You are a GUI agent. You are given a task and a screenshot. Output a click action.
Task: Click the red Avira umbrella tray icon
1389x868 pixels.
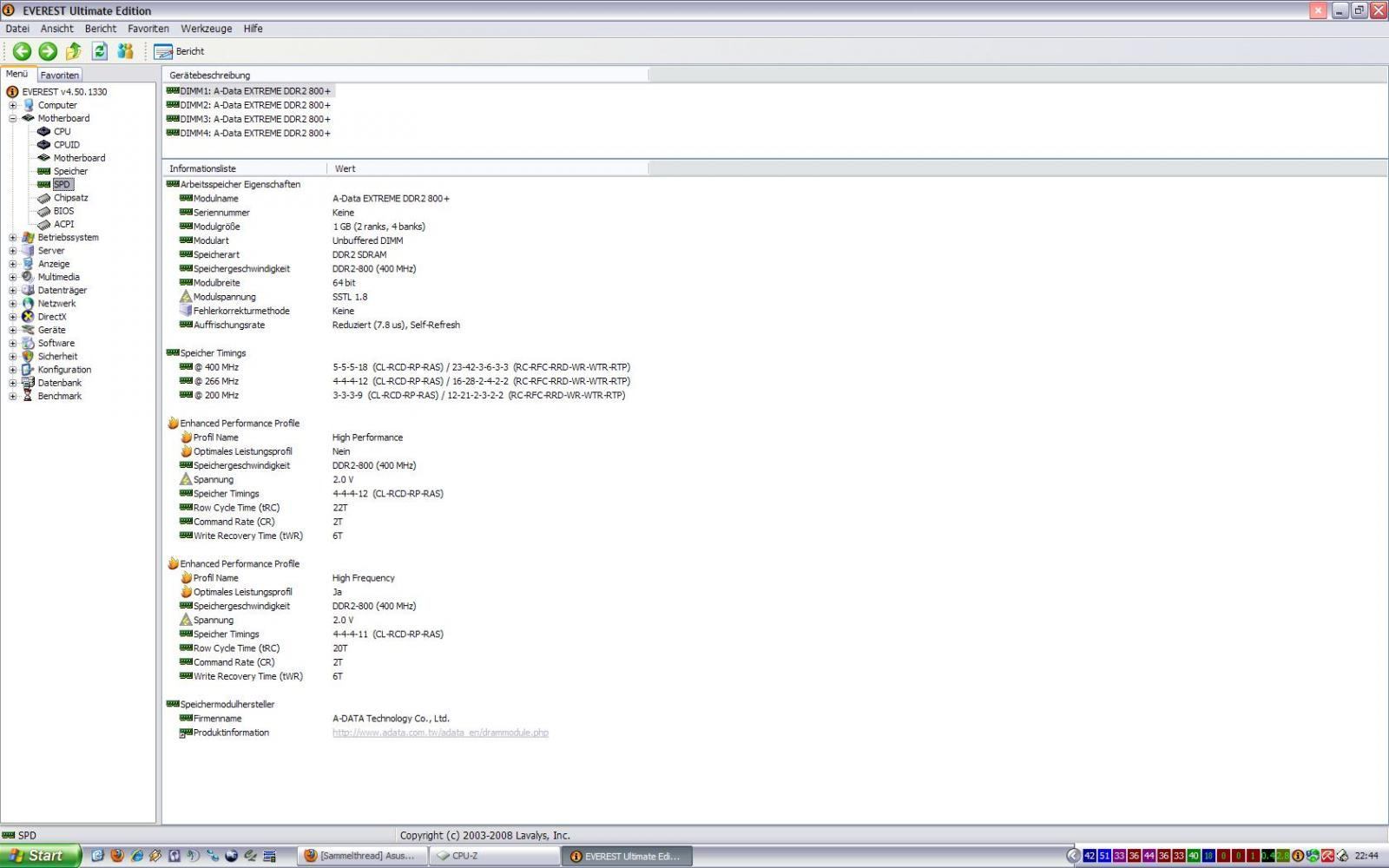pos(1327,856)
